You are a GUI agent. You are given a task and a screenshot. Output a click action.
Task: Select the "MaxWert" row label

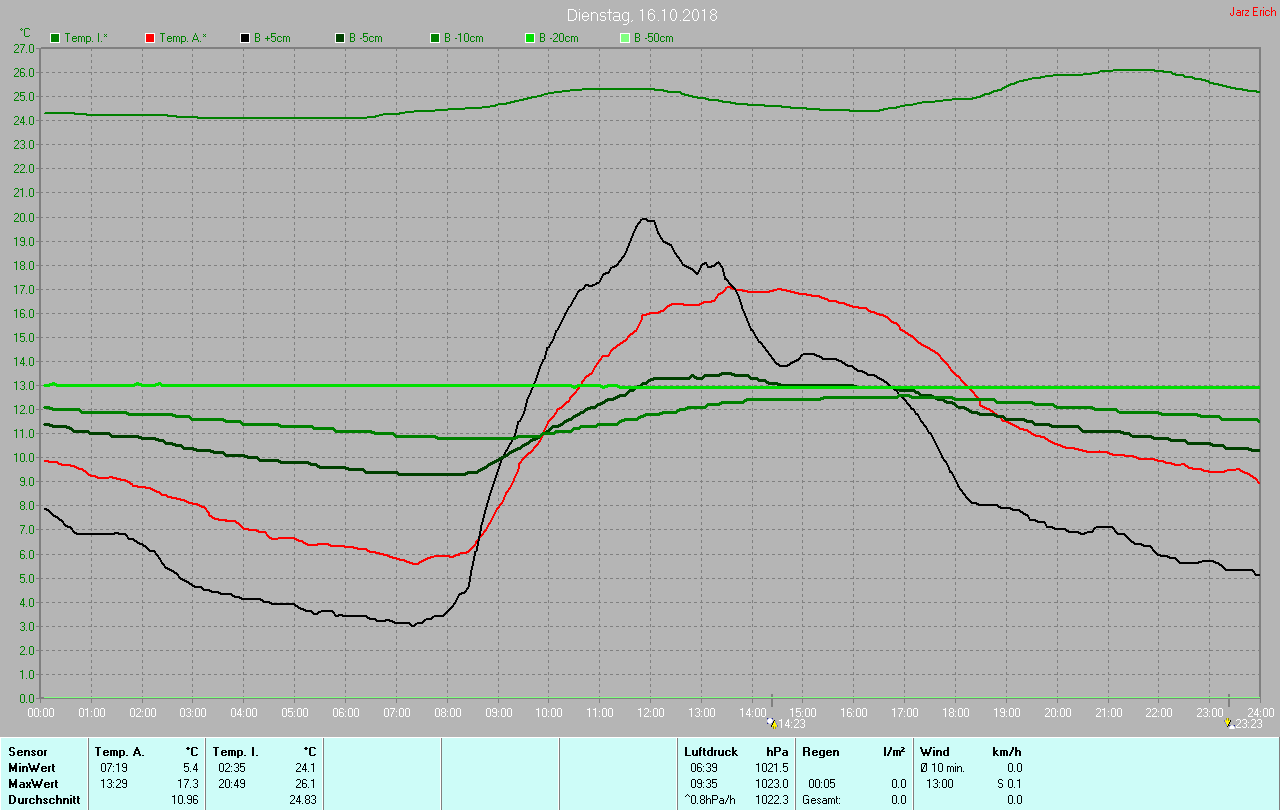pos(32,784)
